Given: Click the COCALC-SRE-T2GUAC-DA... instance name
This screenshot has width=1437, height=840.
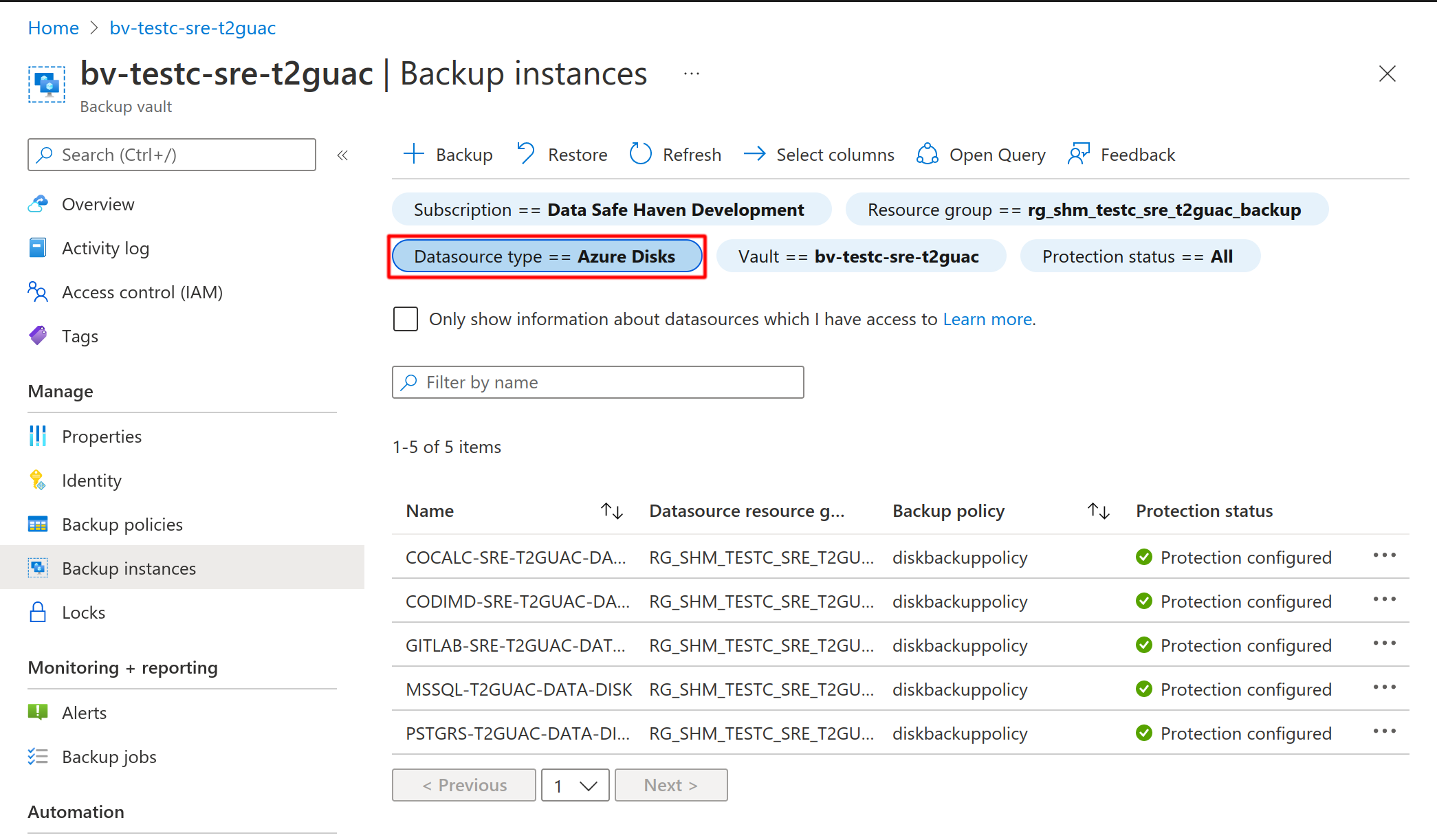Looking at the screenshot, I should (516, 557).
